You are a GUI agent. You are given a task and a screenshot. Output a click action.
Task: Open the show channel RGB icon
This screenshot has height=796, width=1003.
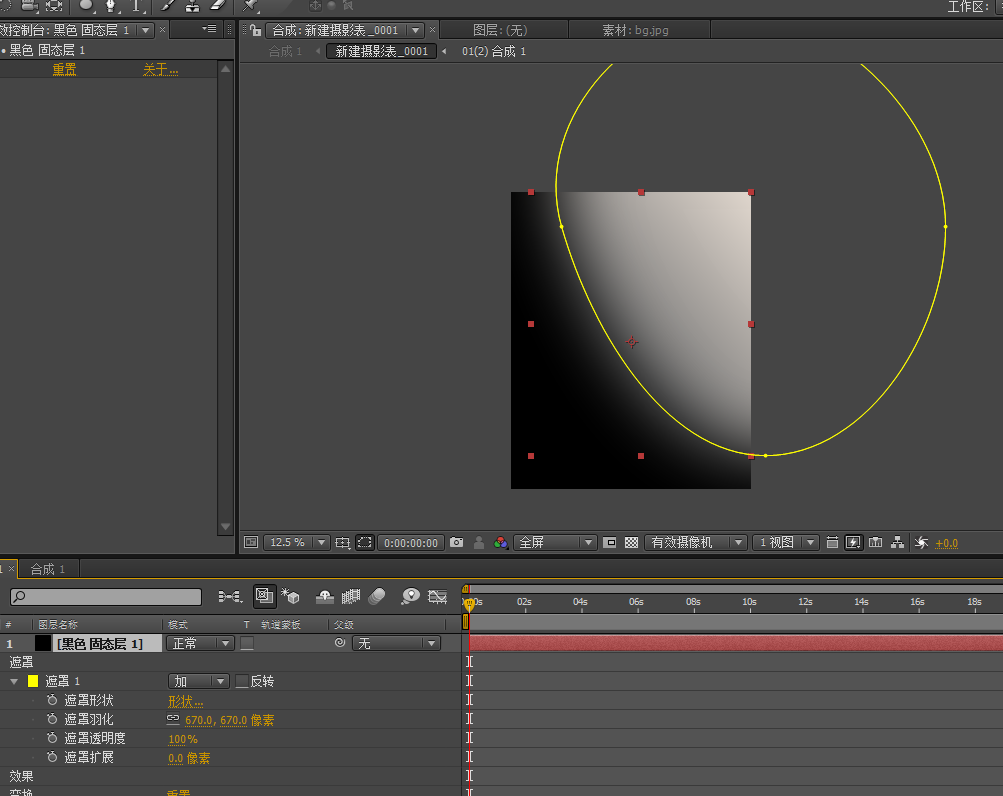(x=501, y=542)
